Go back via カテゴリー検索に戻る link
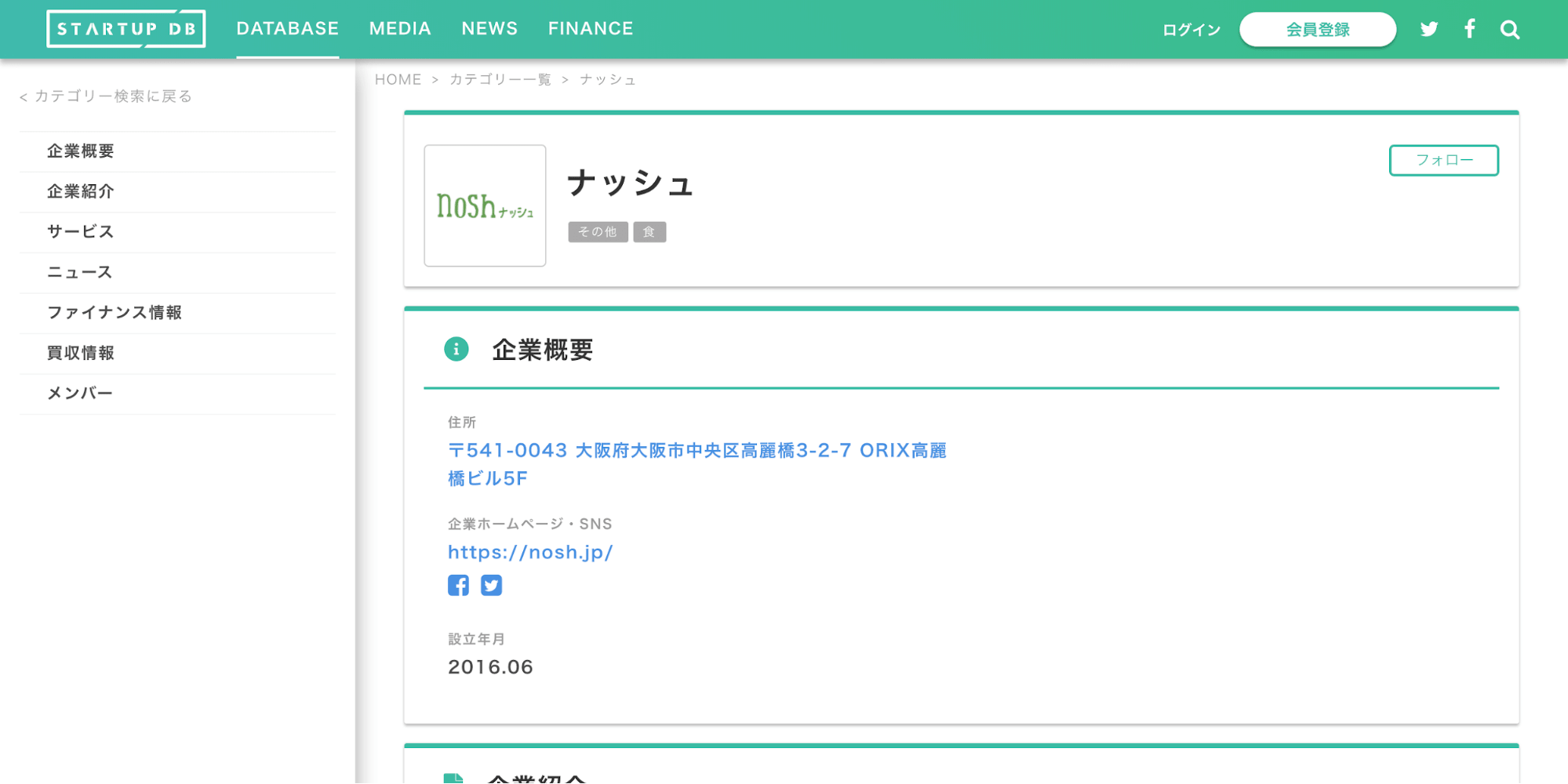The image size is (1568, 784). point(106,96)
